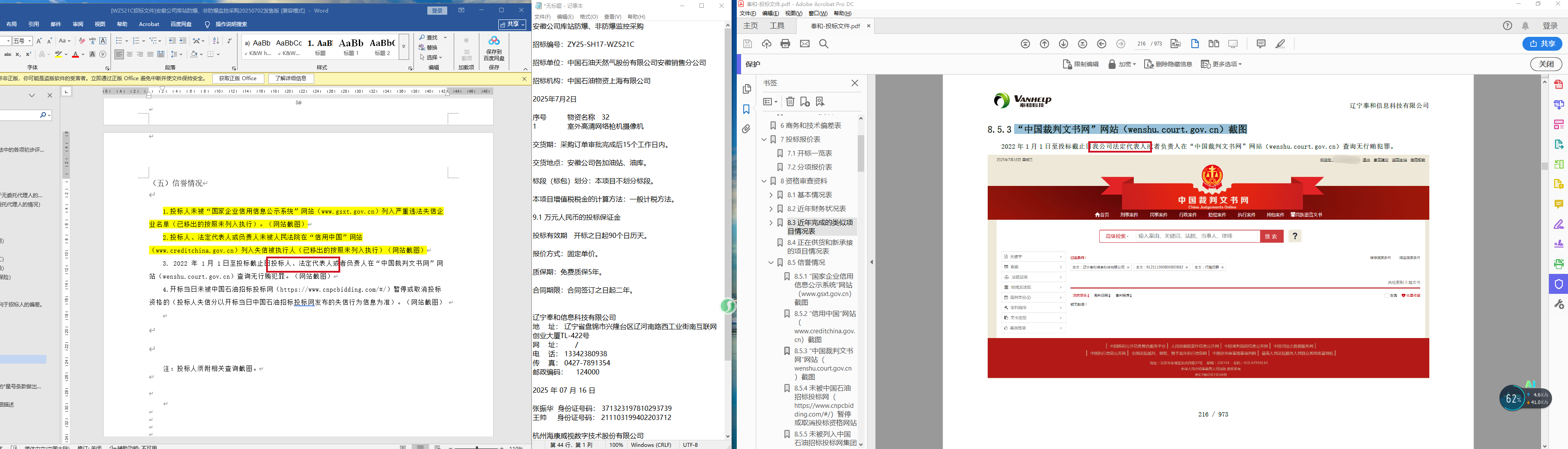Click the 获取正版 Office button
This screenshot has height=449, width=1568.
click(x=238, y=78)
